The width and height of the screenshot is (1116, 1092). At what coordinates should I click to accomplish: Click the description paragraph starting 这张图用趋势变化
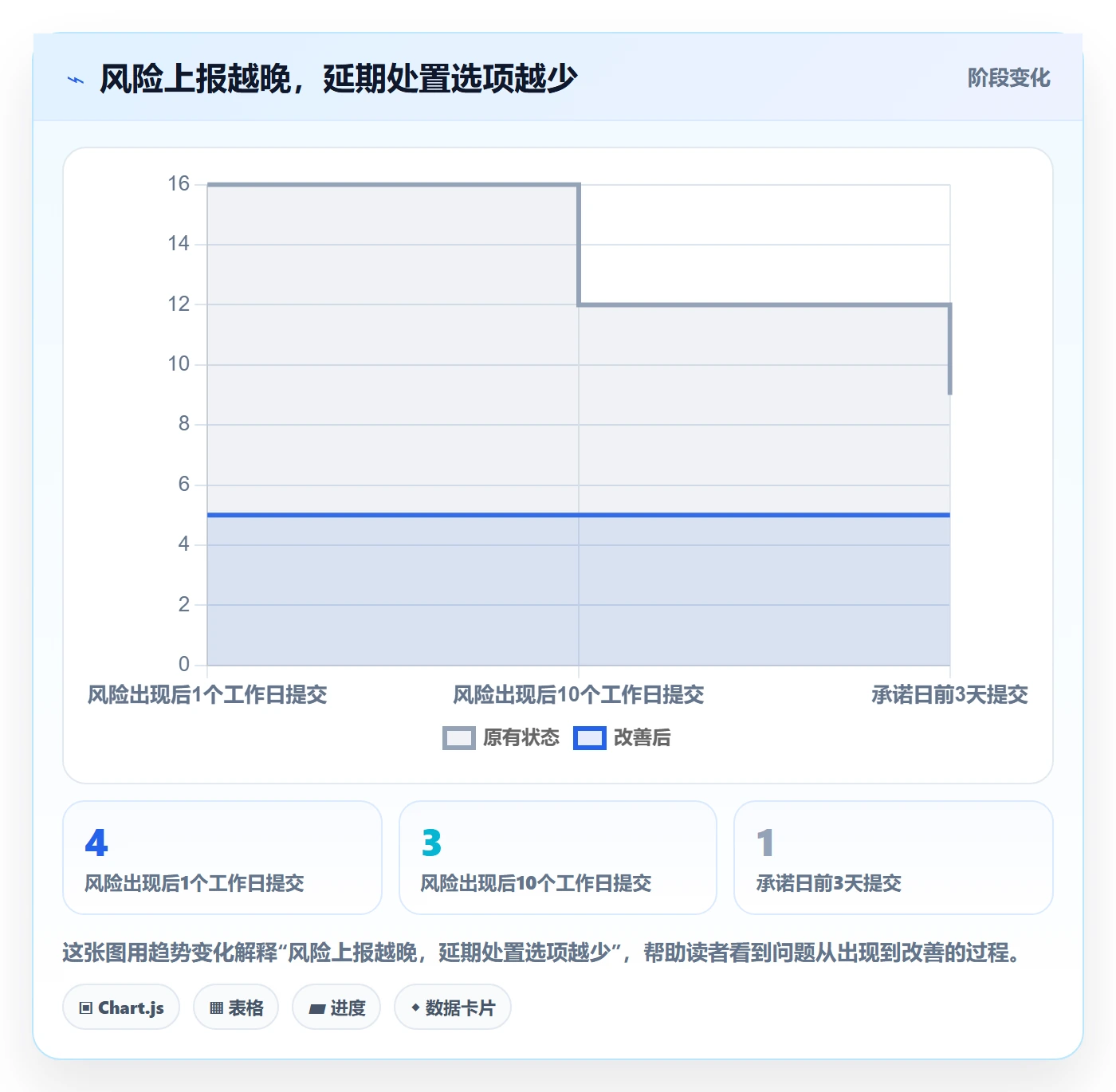click(x=544, y=953)
